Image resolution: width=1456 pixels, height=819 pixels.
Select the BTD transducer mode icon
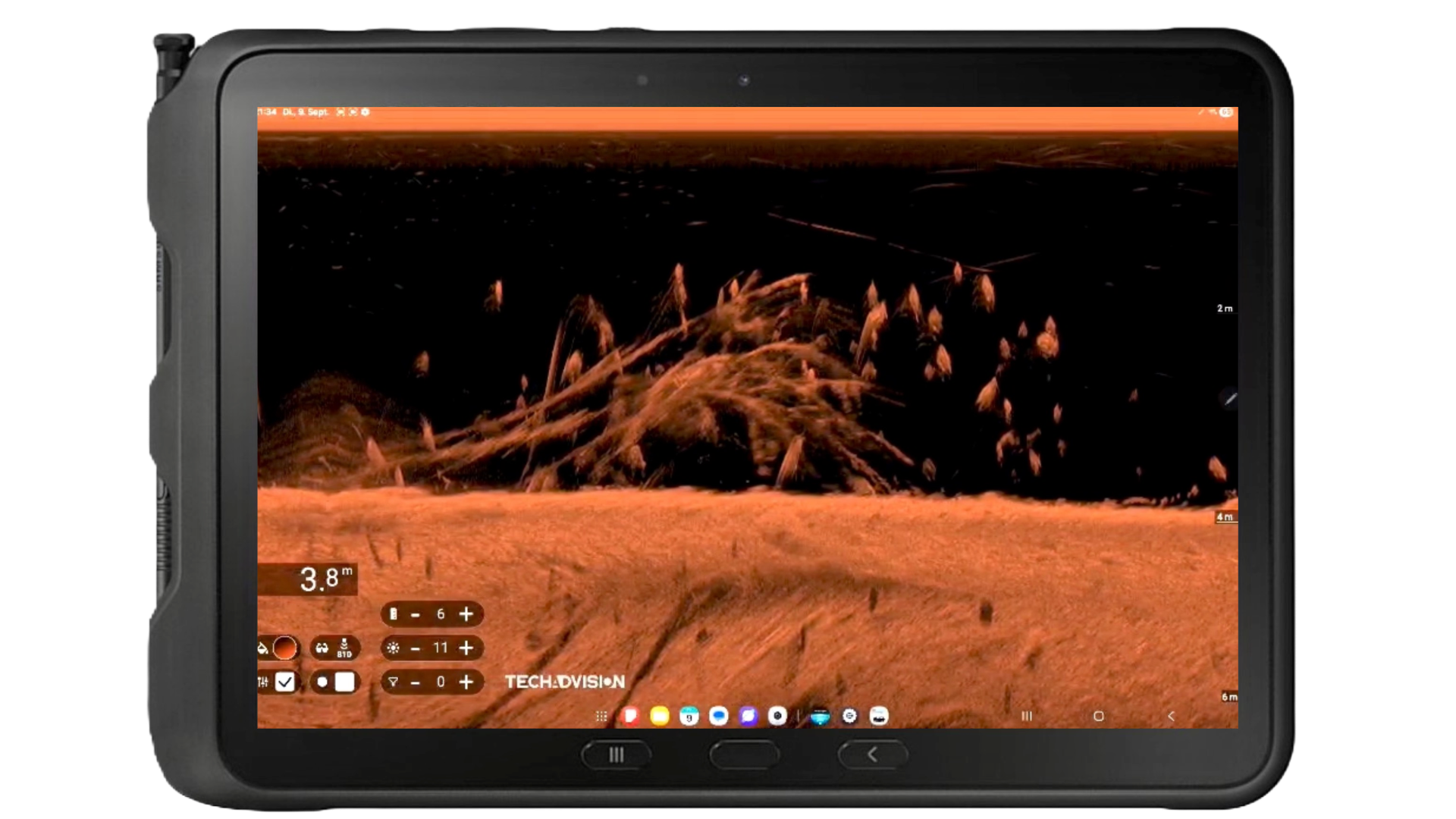pyautogui.click(x=344, y=648)
